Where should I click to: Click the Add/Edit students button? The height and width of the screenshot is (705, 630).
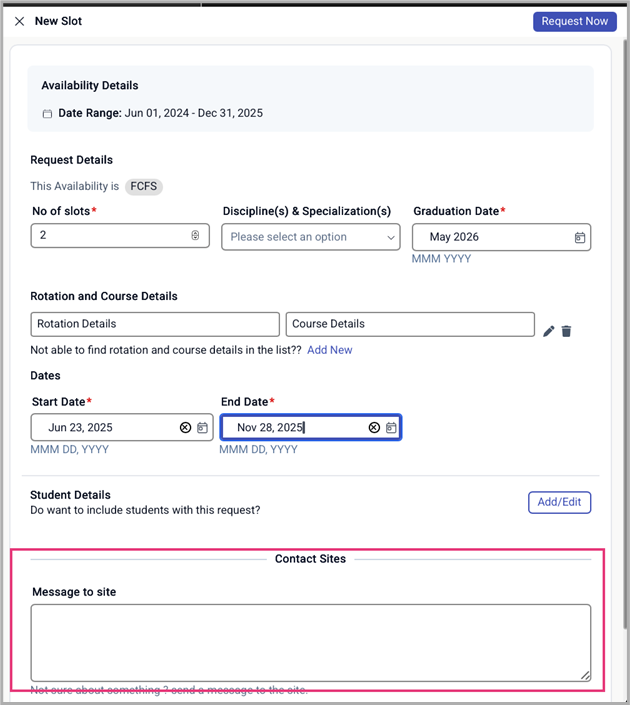(x=559, y=502)
